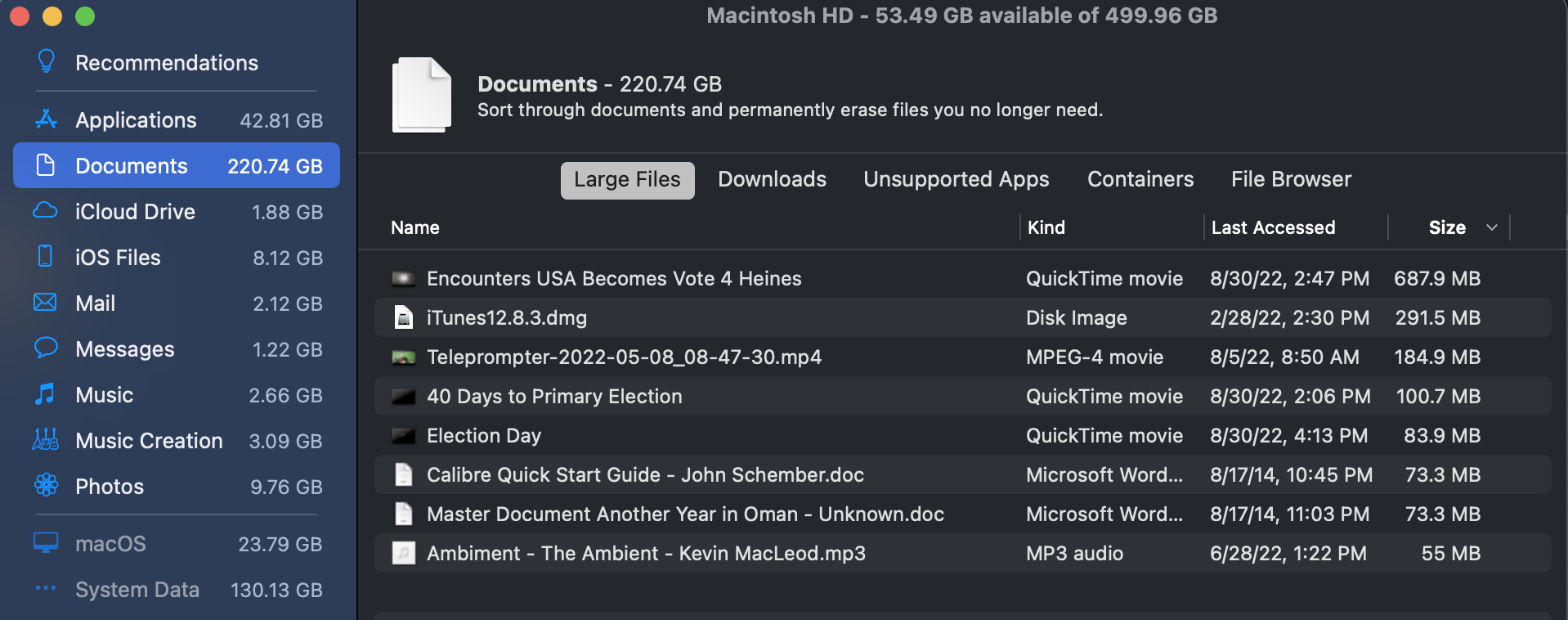Screen dimensions: 1568x620
Task: Sort files by Kind column header
Action: click(x=1046, y=227)
